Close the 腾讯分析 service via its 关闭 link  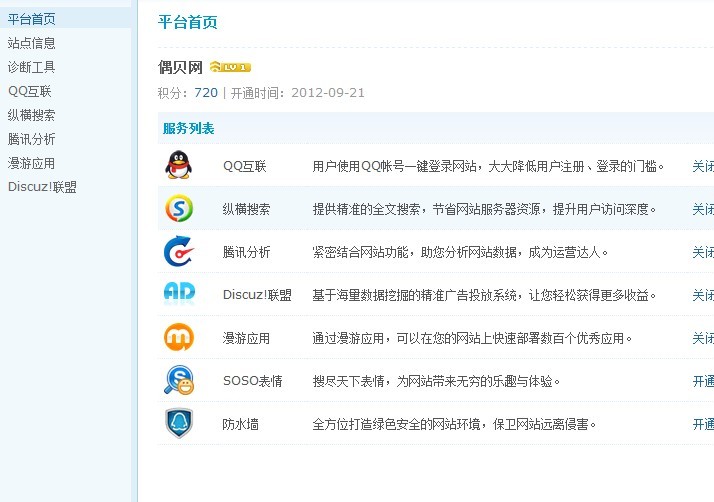coord(703,252)
